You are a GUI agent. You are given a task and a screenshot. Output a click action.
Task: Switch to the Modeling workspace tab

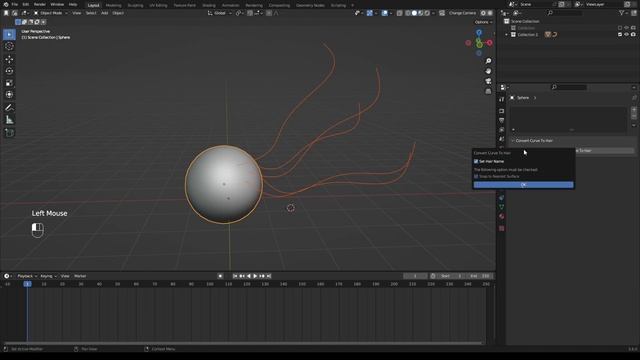point(113,5)
